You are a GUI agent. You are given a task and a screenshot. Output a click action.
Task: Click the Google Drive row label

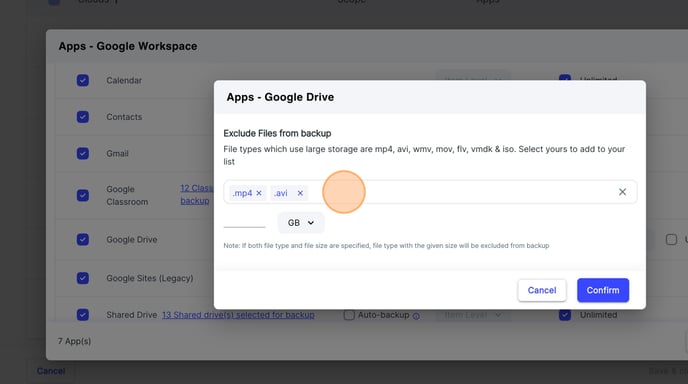coord(132,240)
